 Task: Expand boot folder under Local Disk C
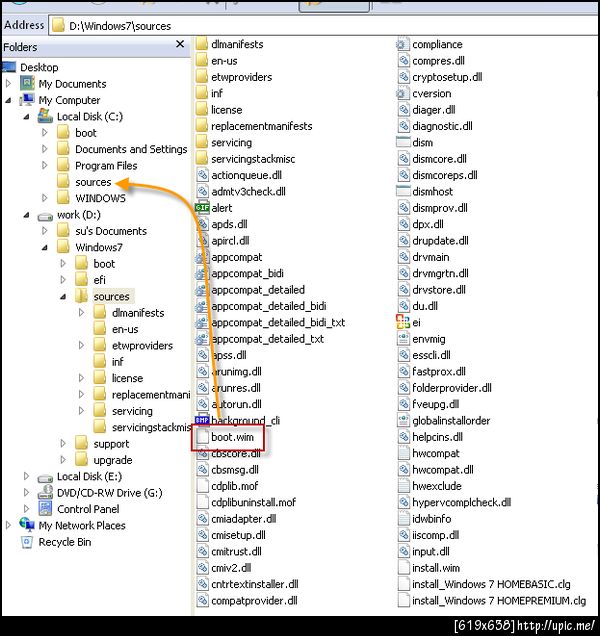pos(45,133)
